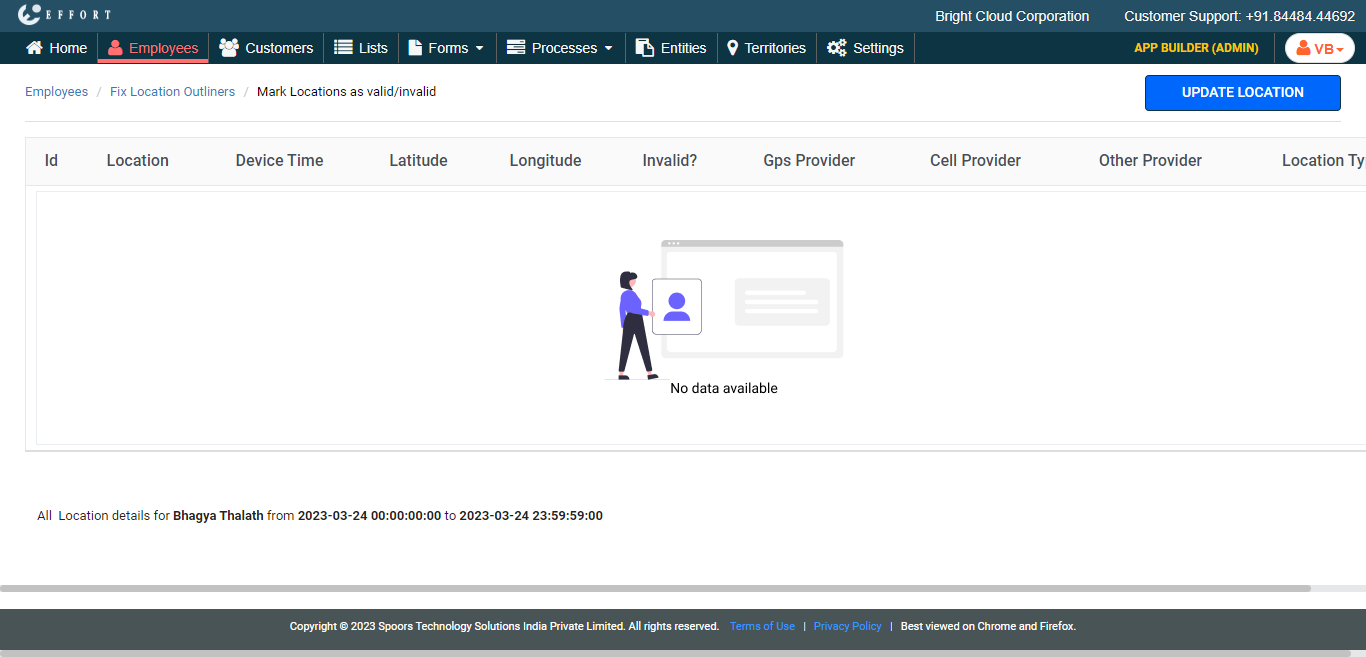
Task: Open Fix Location Outliners breadcrumb link
Action: click(172, 92)
